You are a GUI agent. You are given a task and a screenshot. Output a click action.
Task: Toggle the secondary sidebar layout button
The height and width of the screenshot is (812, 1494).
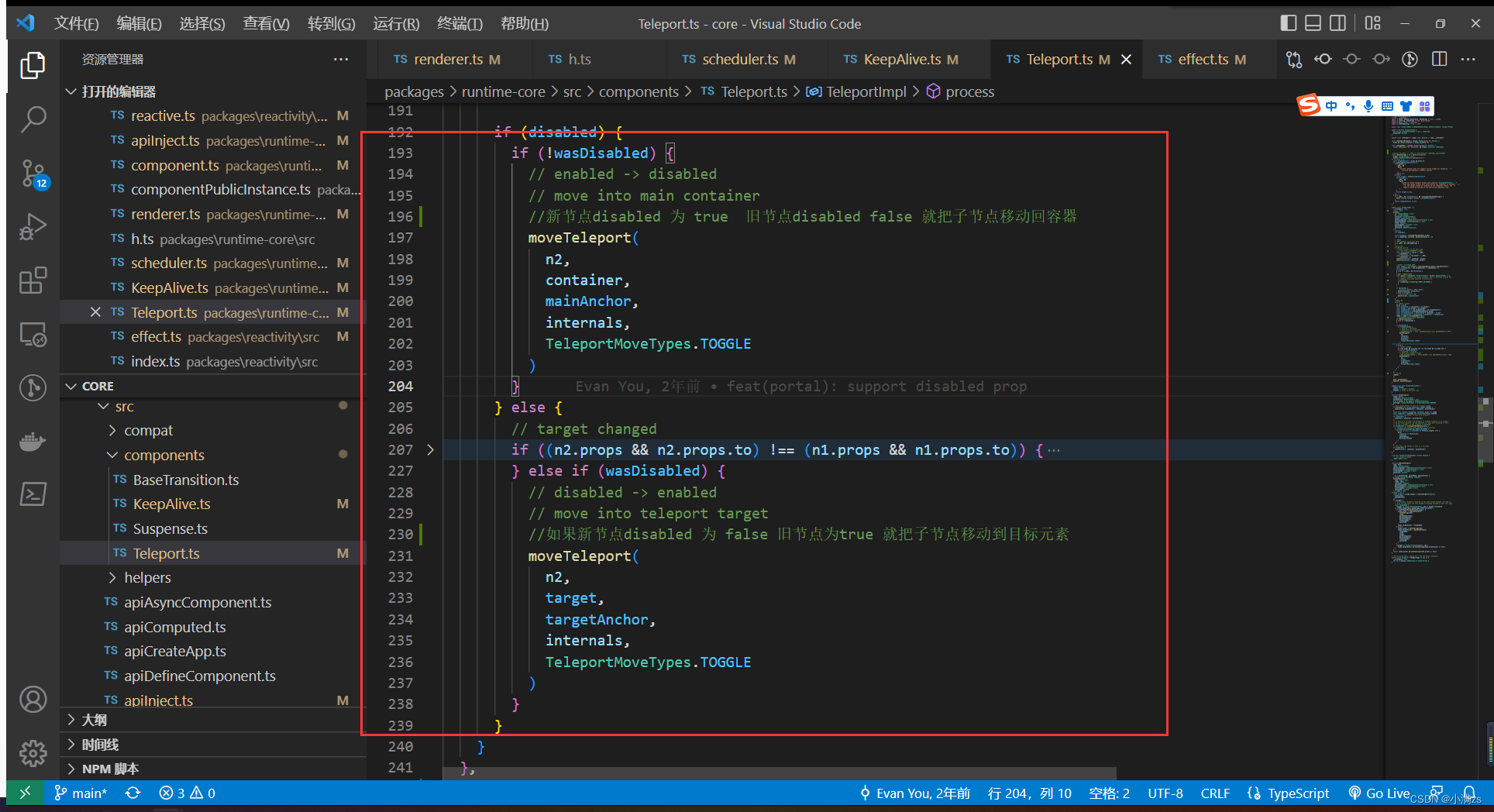[1337, 23]
